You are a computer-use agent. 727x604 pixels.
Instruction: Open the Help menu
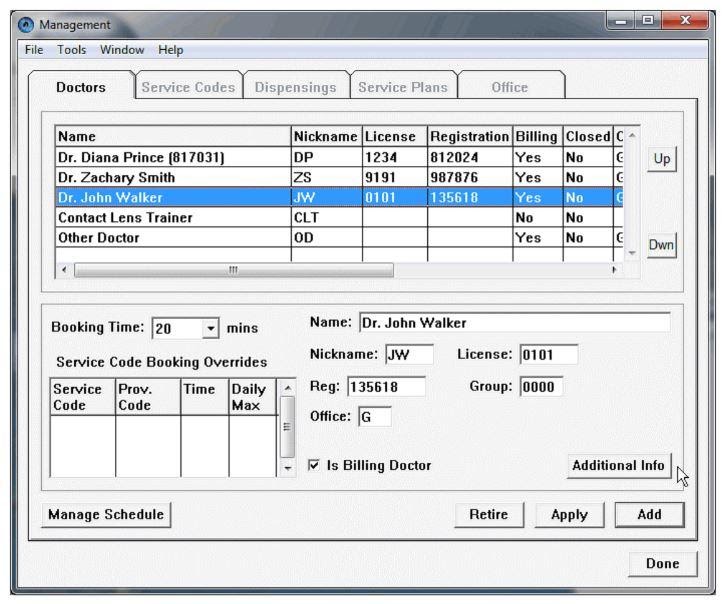170,50
